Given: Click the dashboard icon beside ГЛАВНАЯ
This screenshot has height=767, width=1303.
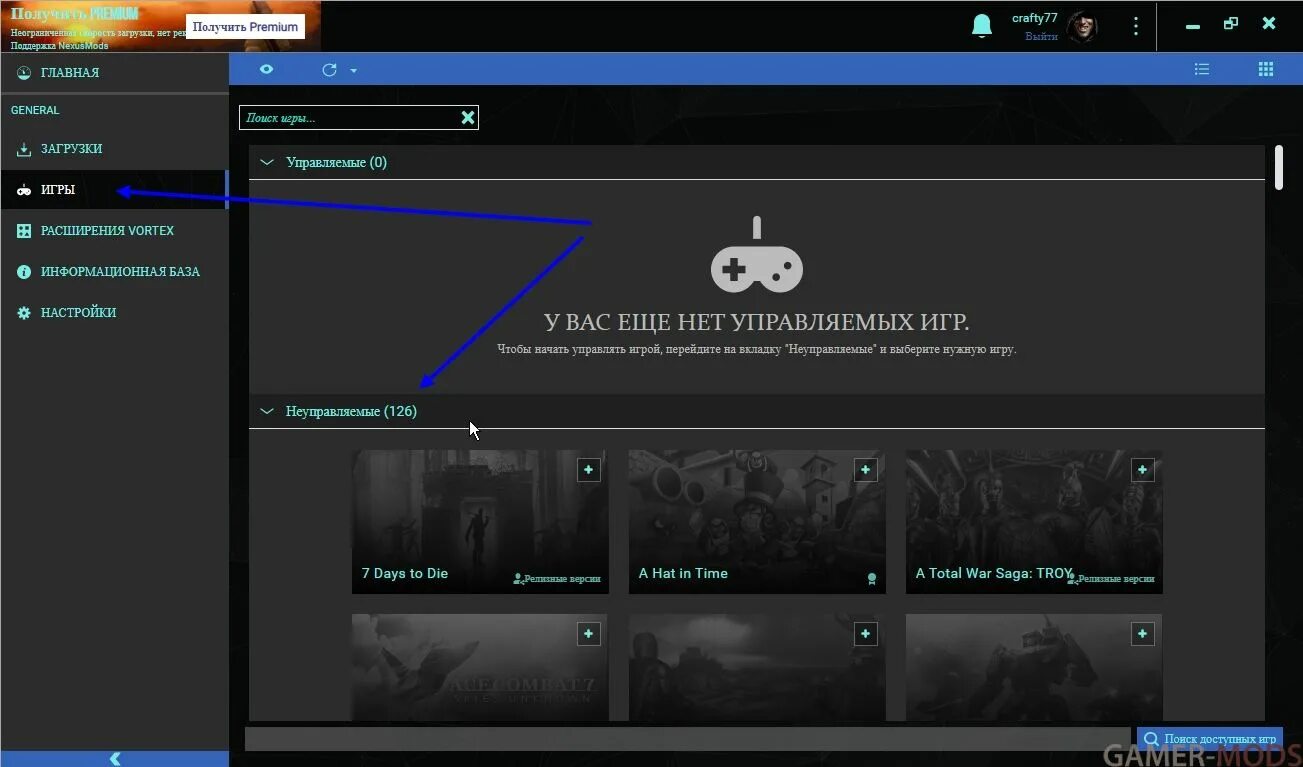Looking at the screenshot, I should [x=24, y=73].
